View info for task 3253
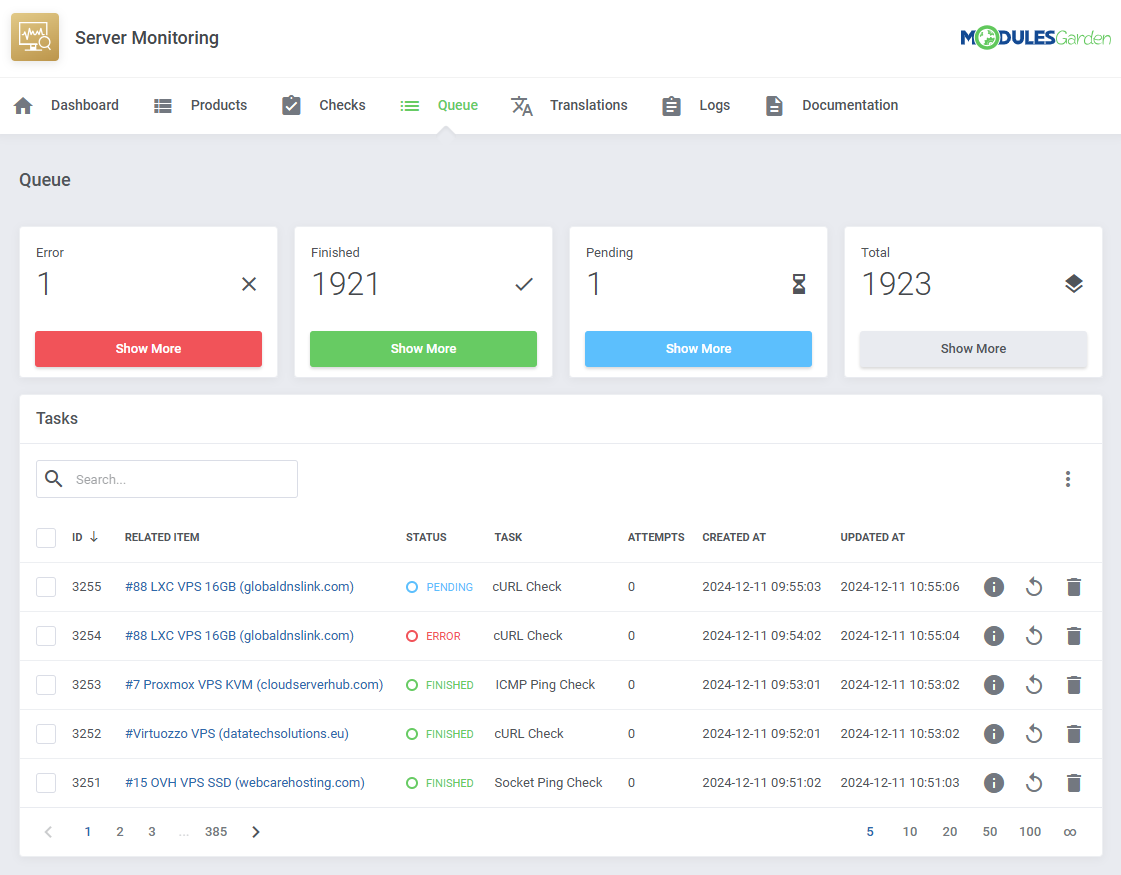This screenshot has height=875, width=1121. click(994, 685)
